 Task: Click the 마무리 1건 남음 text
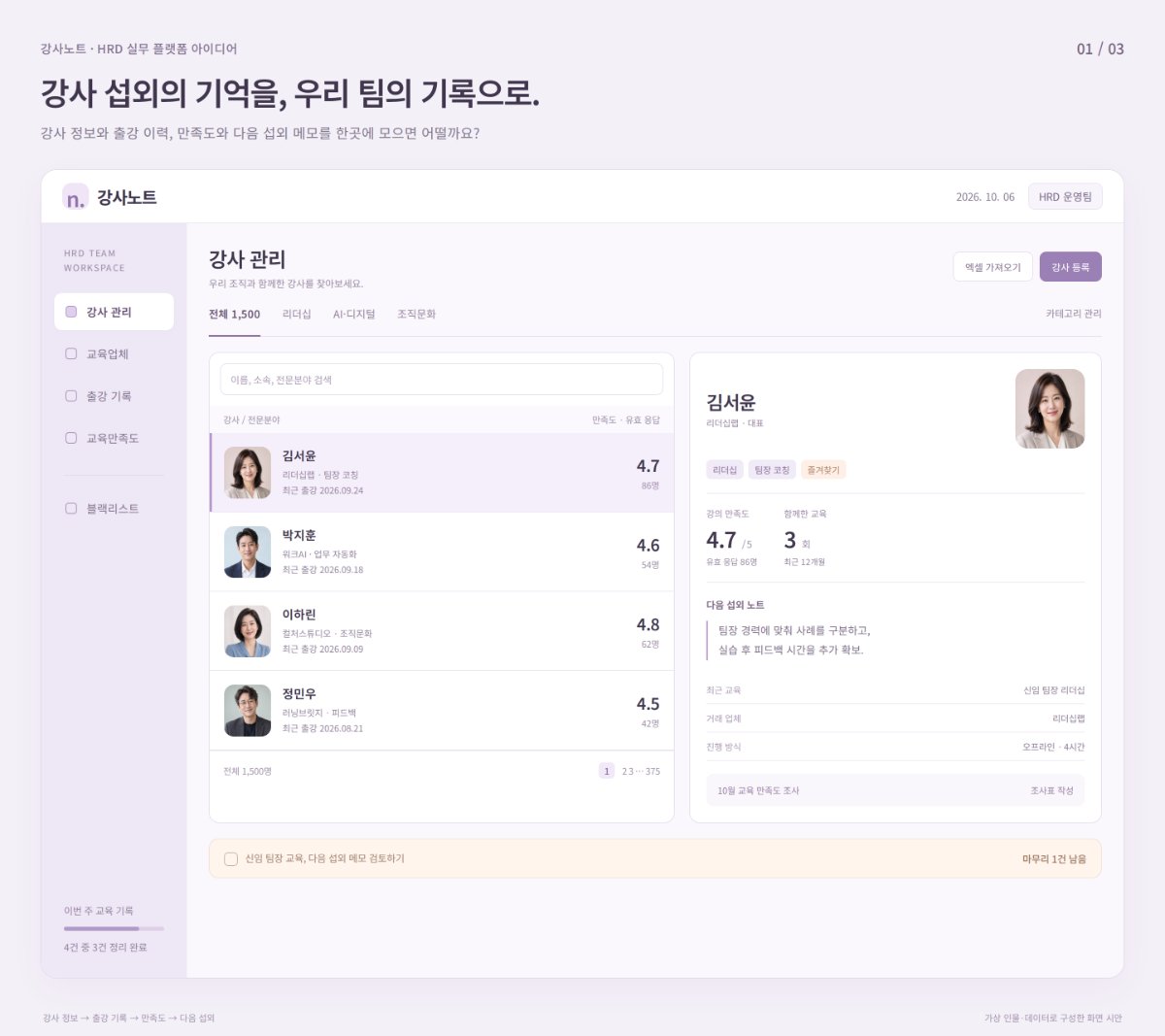point(1054,859)
